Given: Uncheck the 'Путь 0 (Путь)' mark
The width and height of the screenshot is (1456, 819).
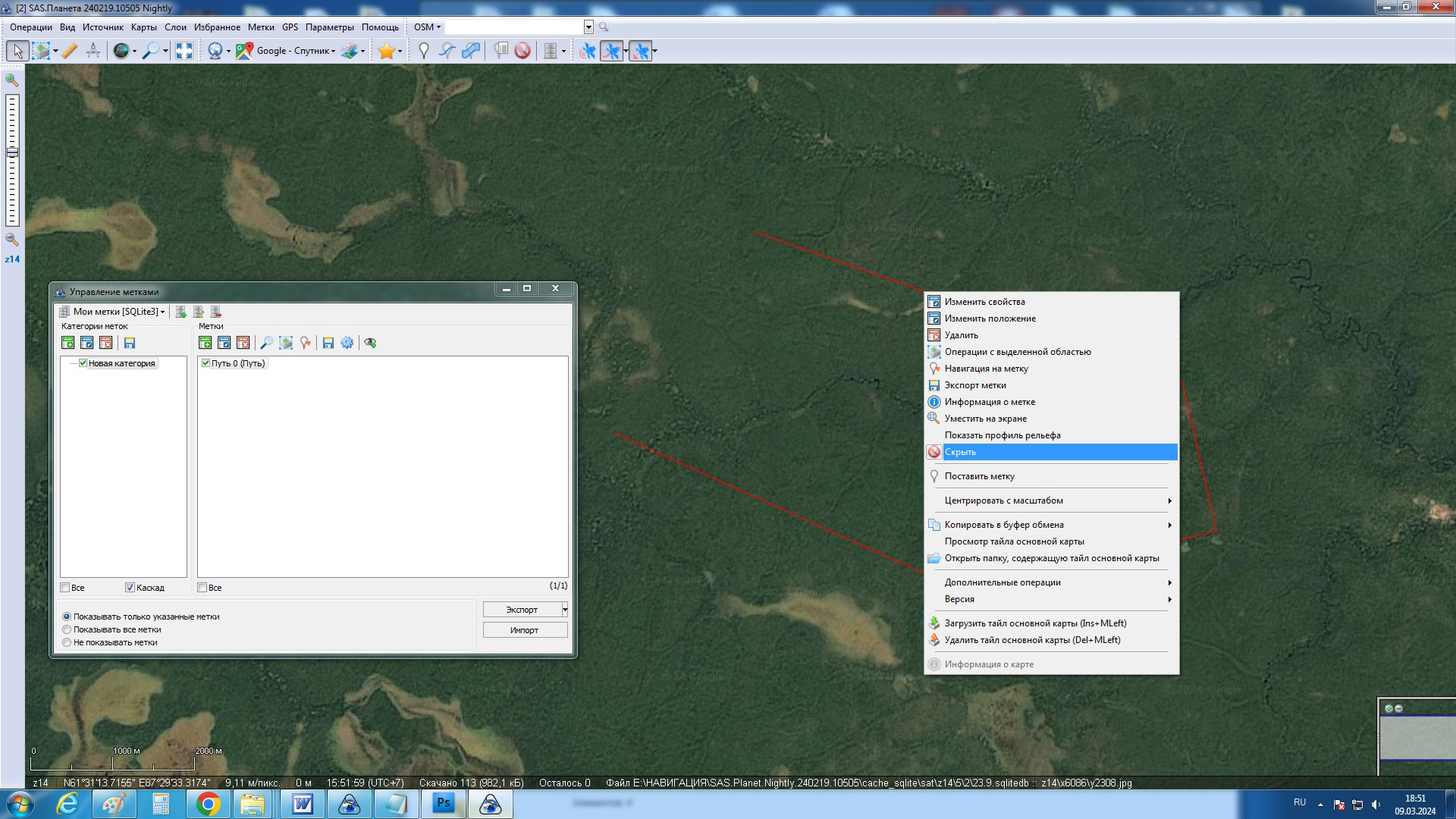Looking at the screenshot, I should (x=206, y=363).
